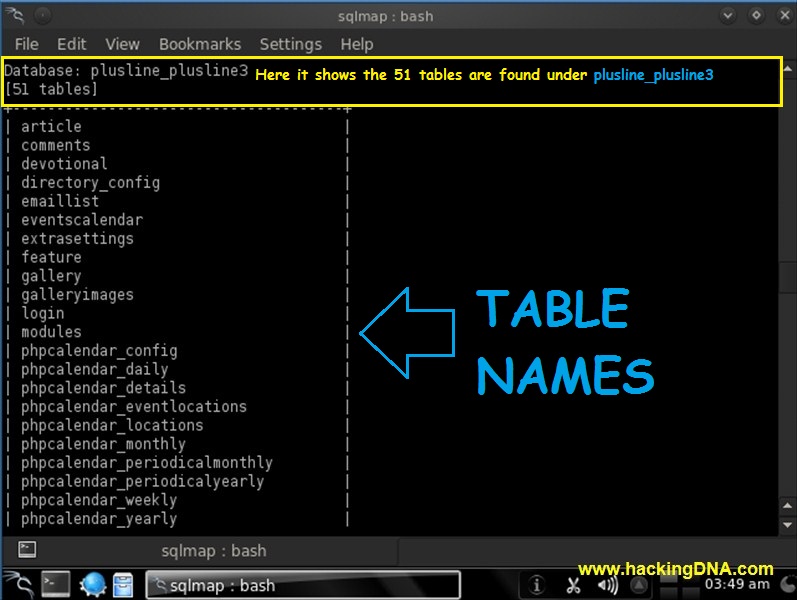Screen dimensions: 797x600
Task: Click the 'directory_config' table name
Action: pyautogui.click(x=90, y=183)
